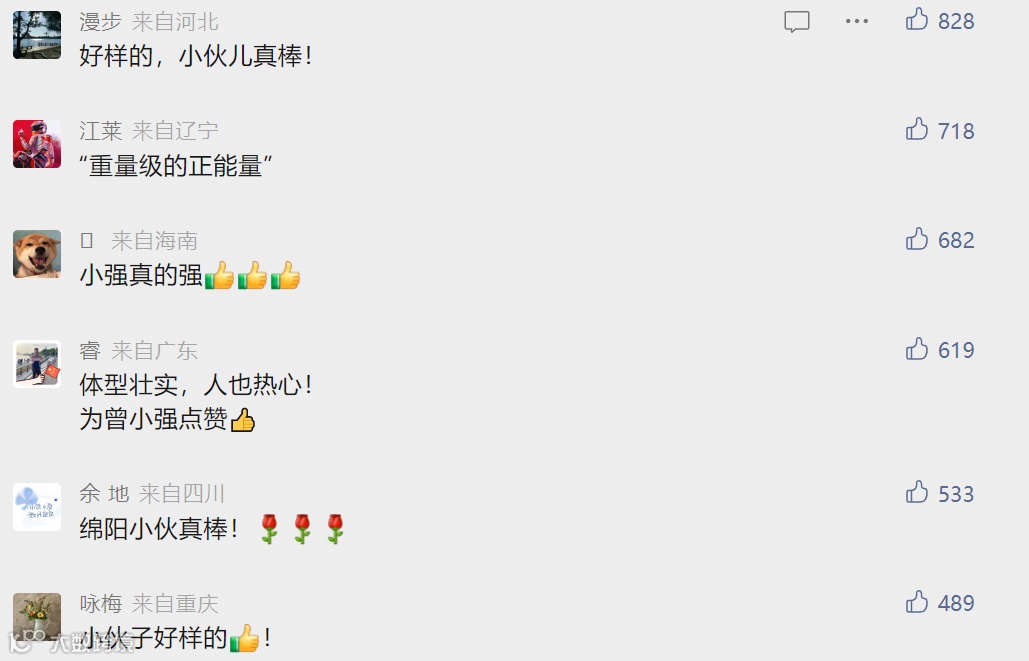Open 余地's light blue avatar
Screen dimensions: 1029x661
click(37, 507)
